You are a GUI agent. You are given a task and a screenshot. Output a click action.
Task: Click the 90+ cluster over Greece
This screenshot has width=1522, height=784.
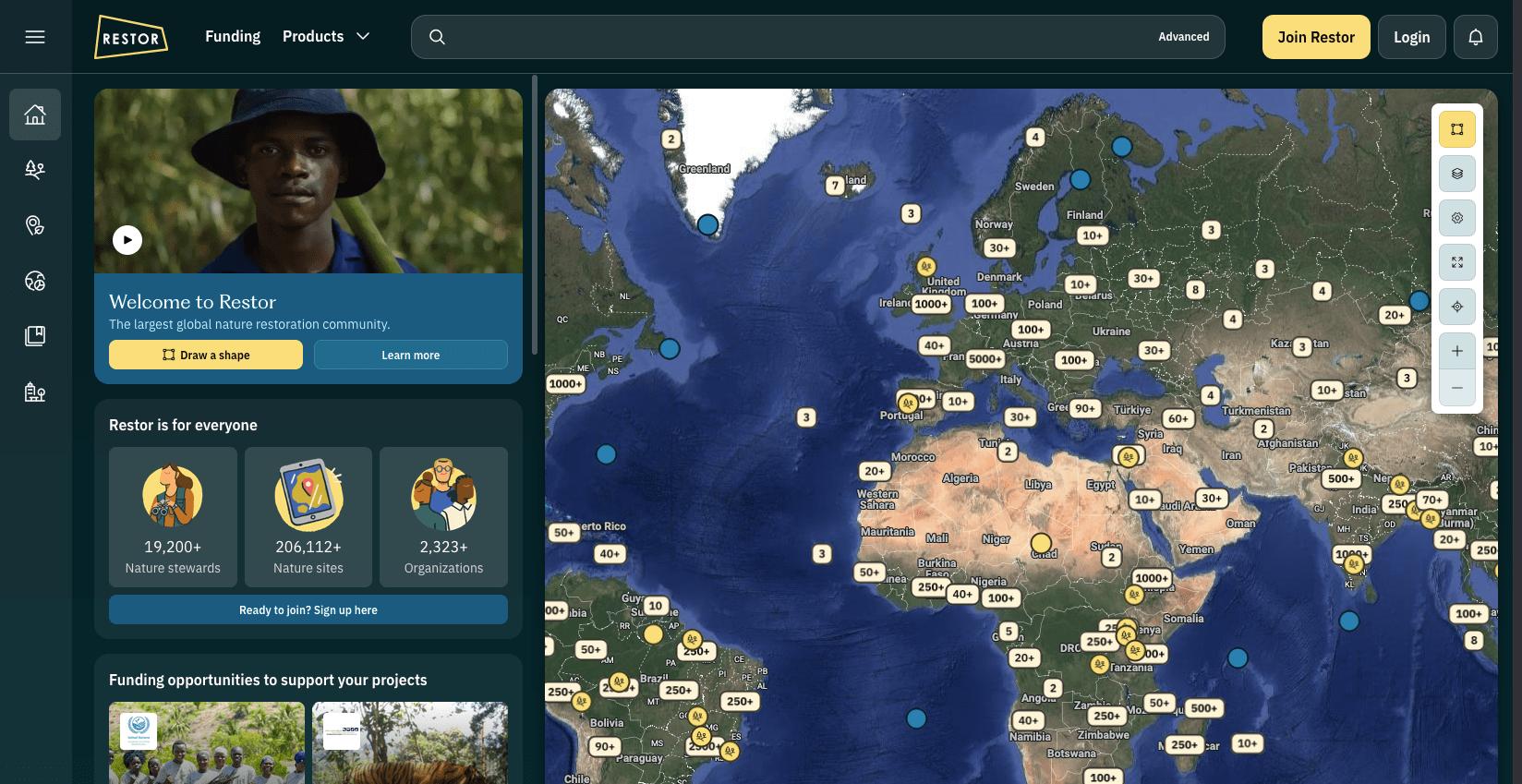coord(1085,408)
